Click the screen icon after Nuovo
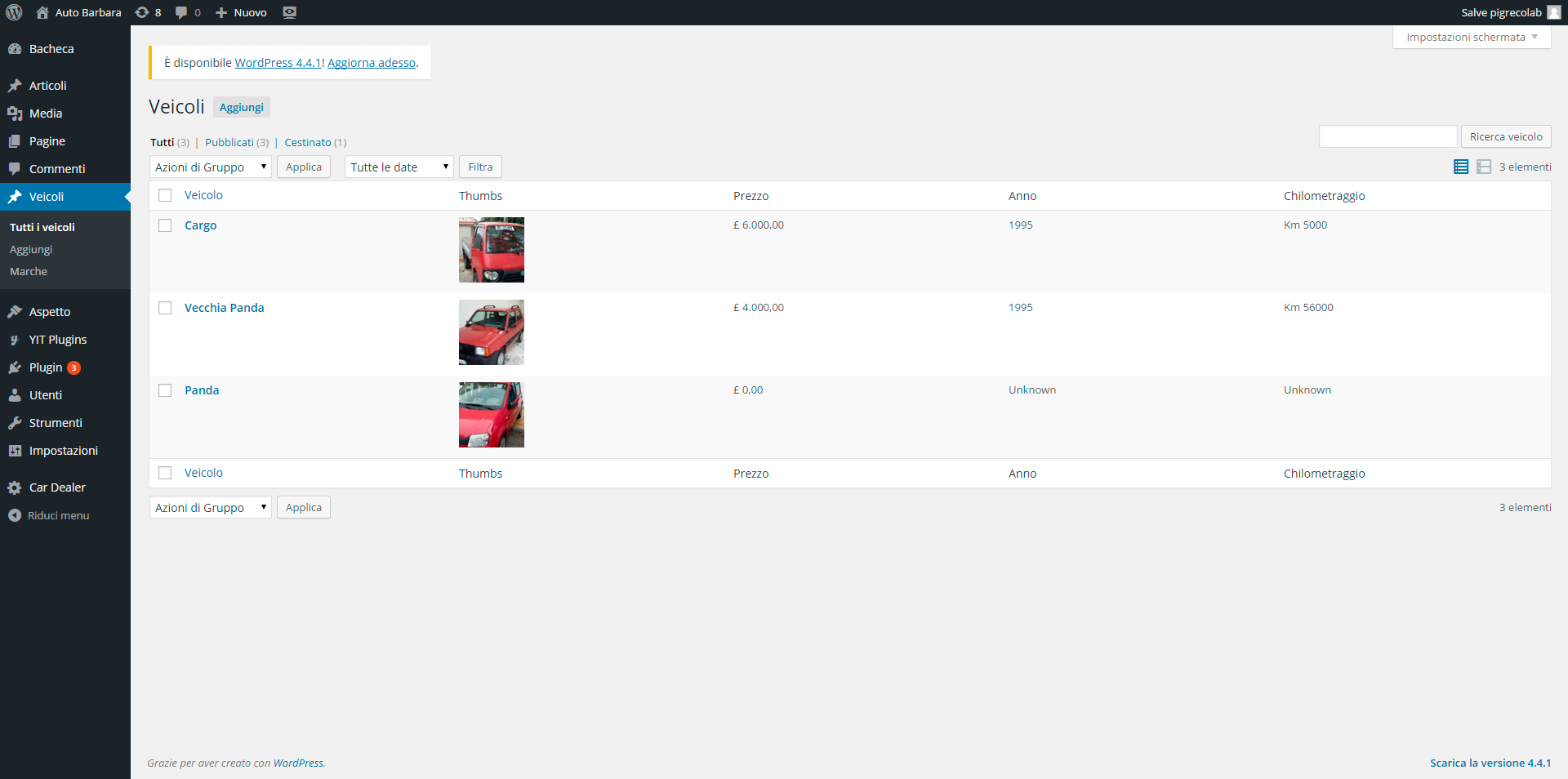The width and height of the screenshot is (1568, 779). click(x=289, y=12)
